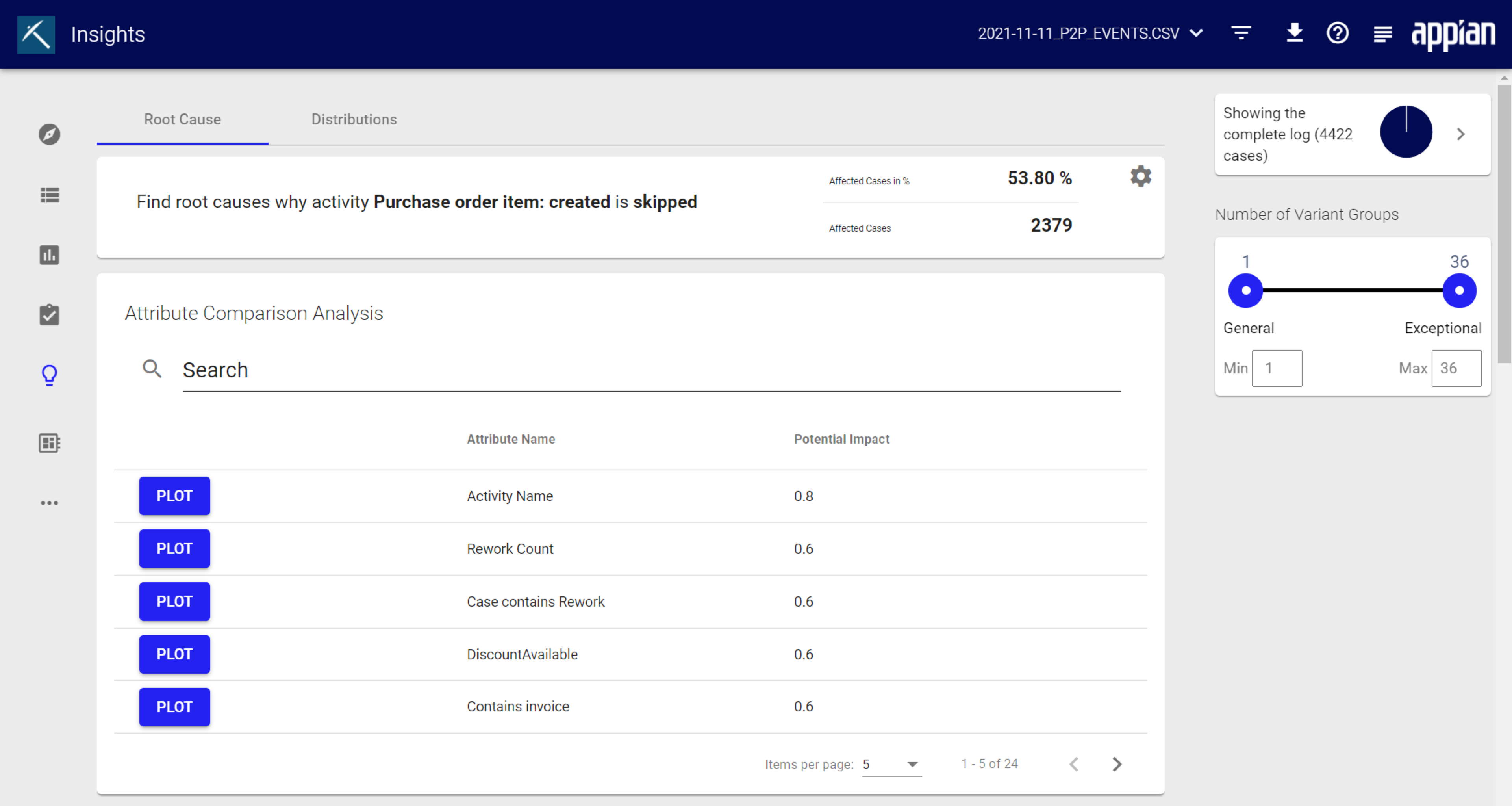The height and width of the screenshot is (806, 1512).
Task: Click the Rework Count cell
Action: point(510,549)
